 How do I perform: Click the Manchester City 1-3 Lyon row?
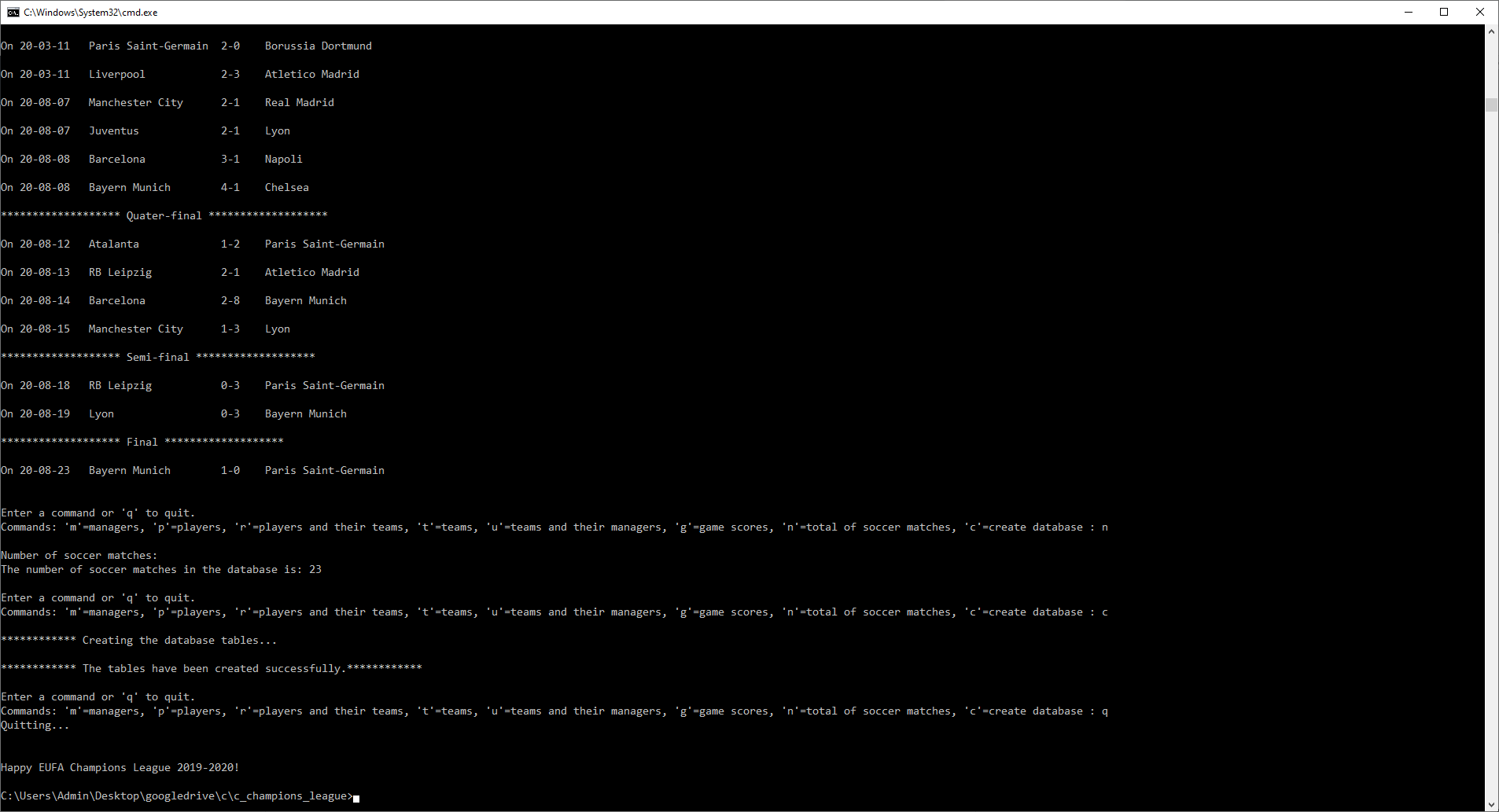point(145,329)
